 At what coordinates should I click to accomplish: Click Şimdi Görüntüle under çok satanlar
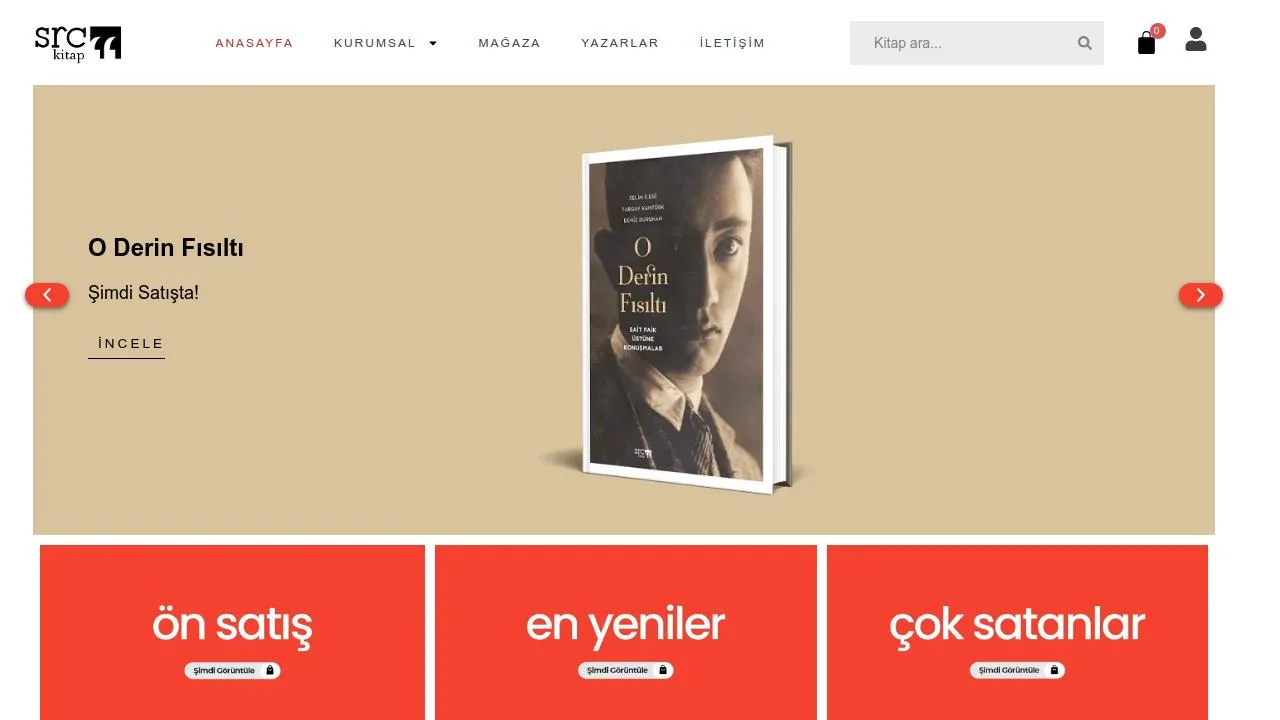pyautogui.click(x=1017, y=670)
